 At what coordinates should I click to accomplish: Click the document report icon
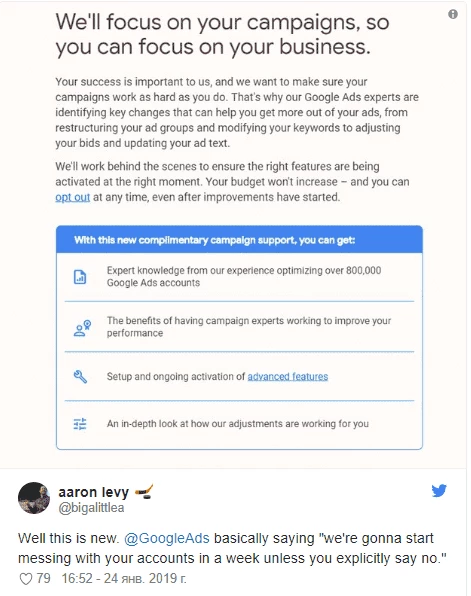click(x=80, y=277)
